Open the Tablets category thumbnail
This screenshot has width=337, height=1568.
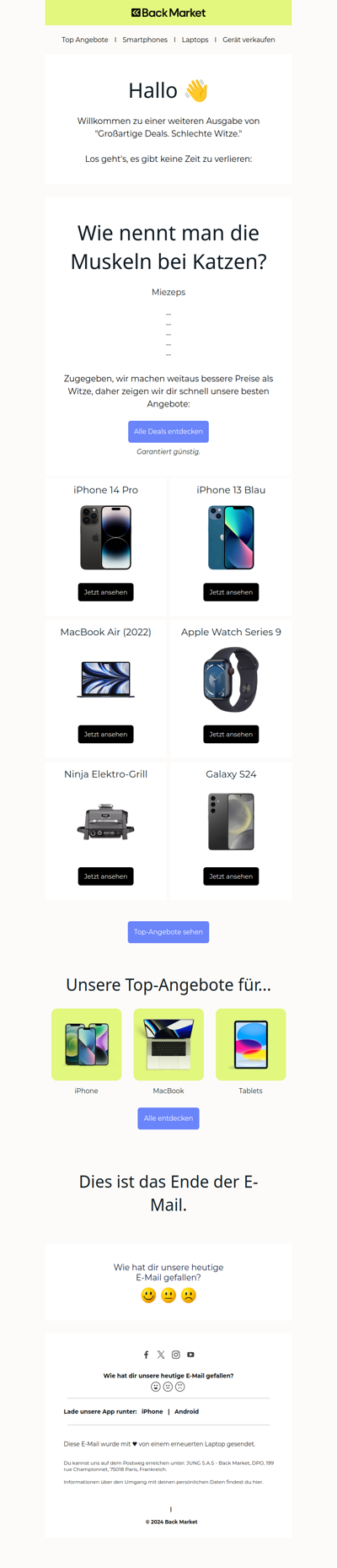pyautogui.click(x=251, y=1044)
